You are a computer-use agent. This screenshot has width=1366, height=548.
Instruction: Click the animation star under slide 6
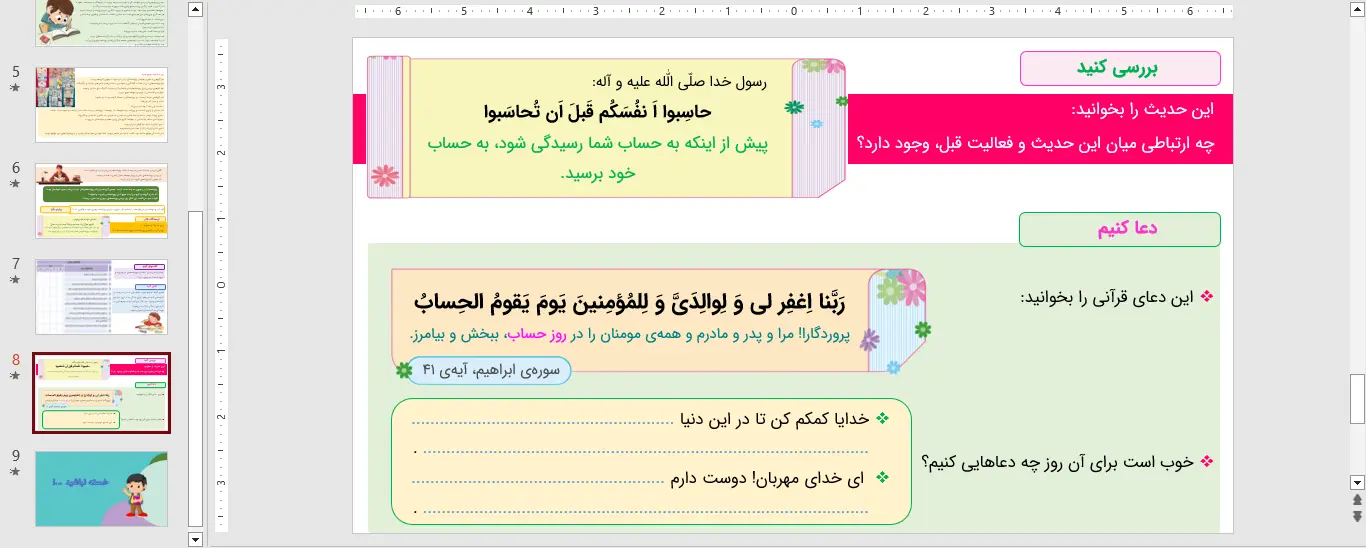click(x=15, y=184)
